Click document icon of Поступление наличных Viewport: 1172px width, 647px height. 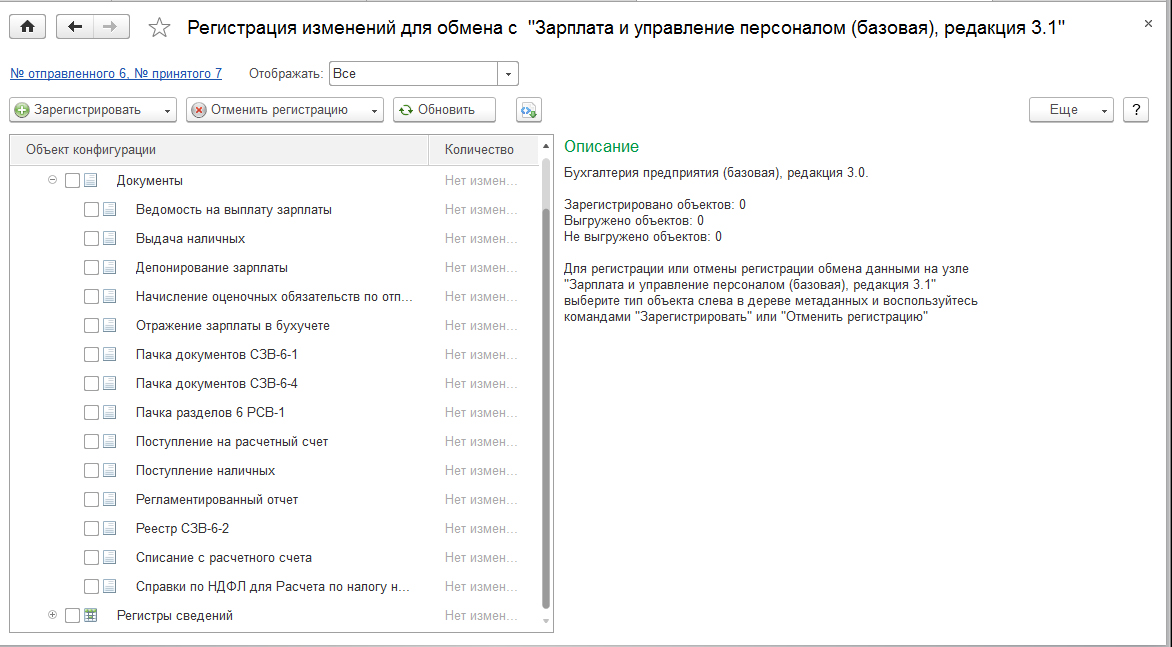[x=110, y=471]
